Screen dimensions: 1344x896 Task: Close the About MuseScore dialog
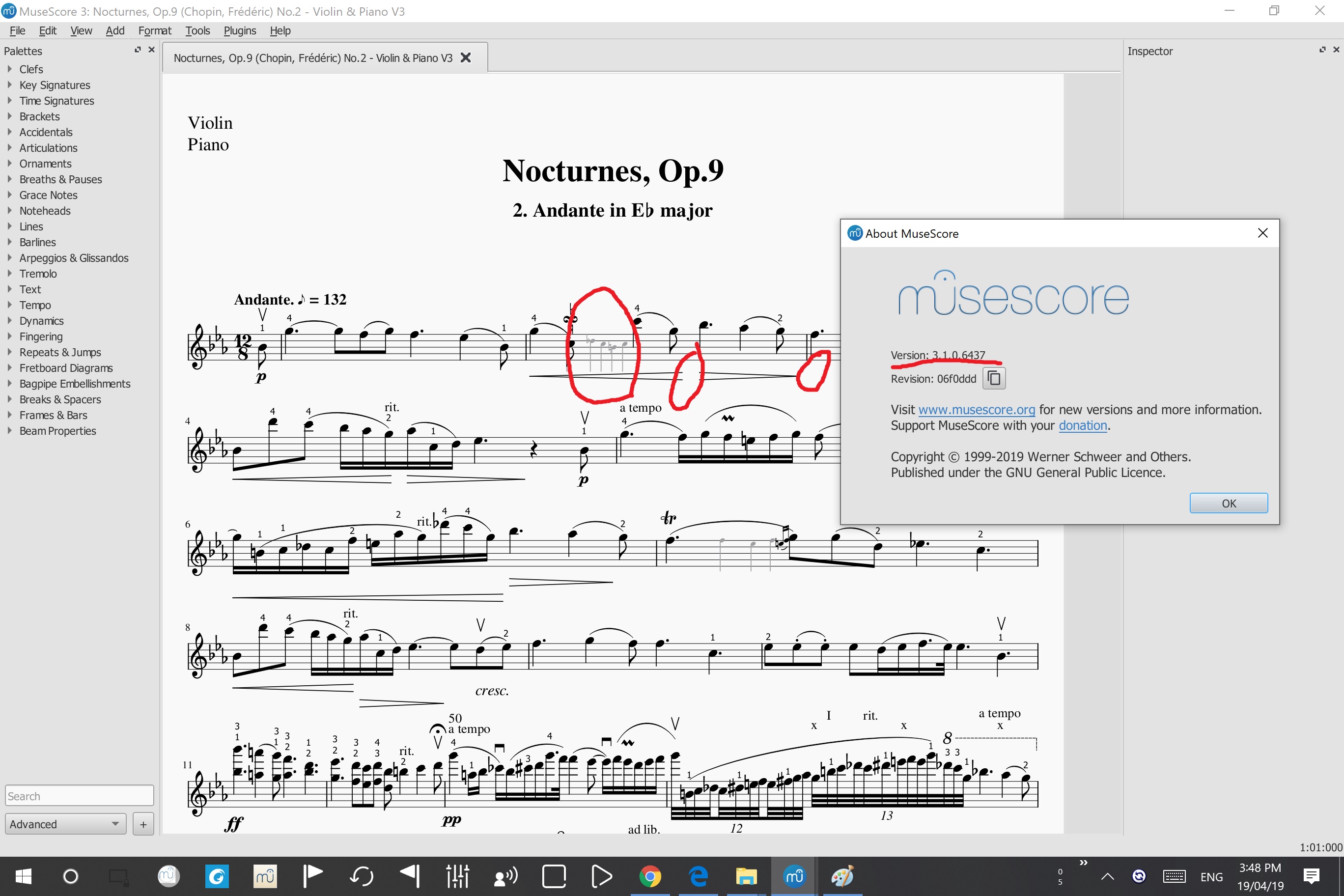click(1262, 233)
